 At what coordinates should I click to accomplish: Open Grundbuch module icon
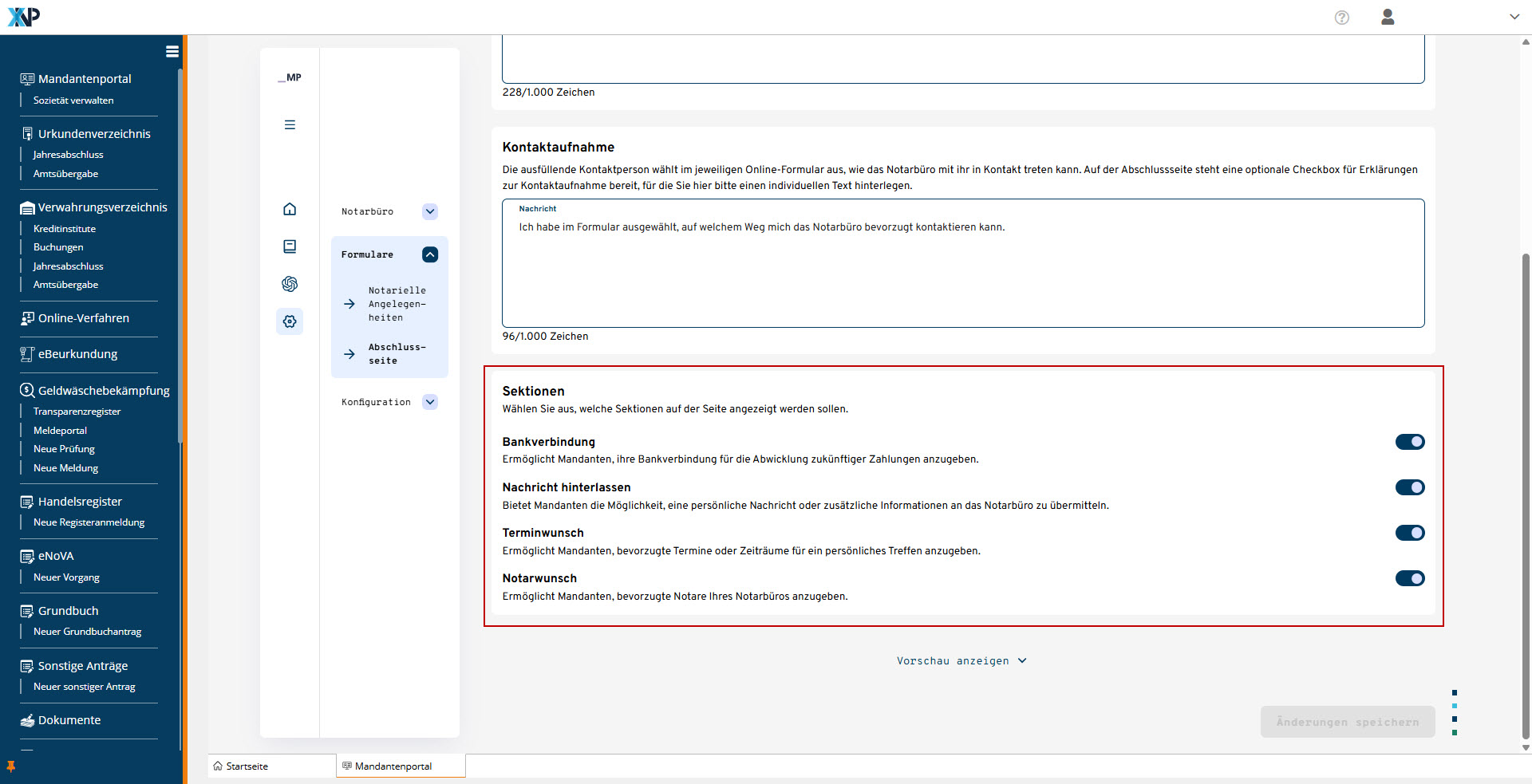click(27, 611)
